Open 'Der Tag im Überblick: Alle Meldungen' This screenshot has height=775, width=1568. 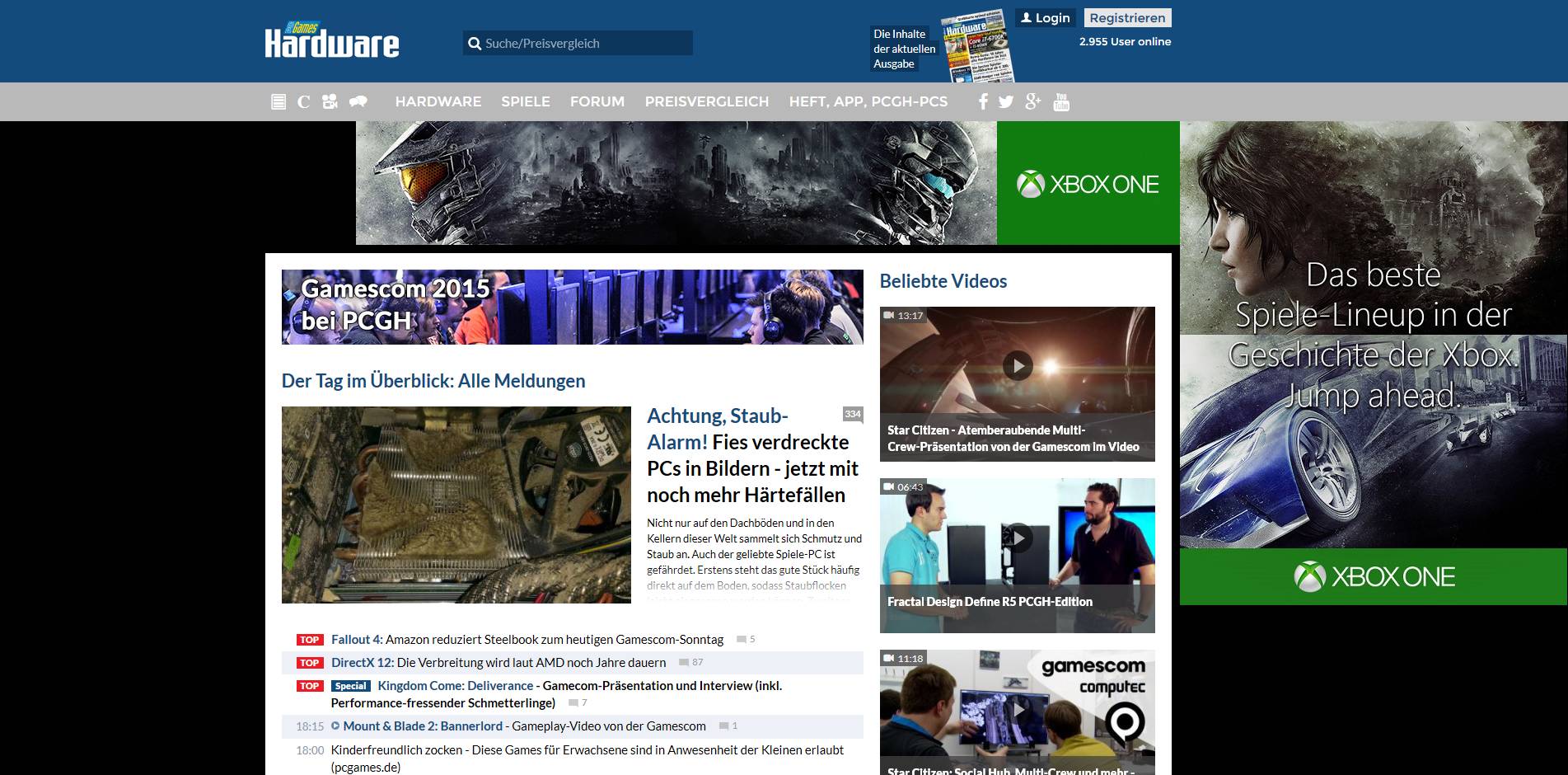coord(433,381)
